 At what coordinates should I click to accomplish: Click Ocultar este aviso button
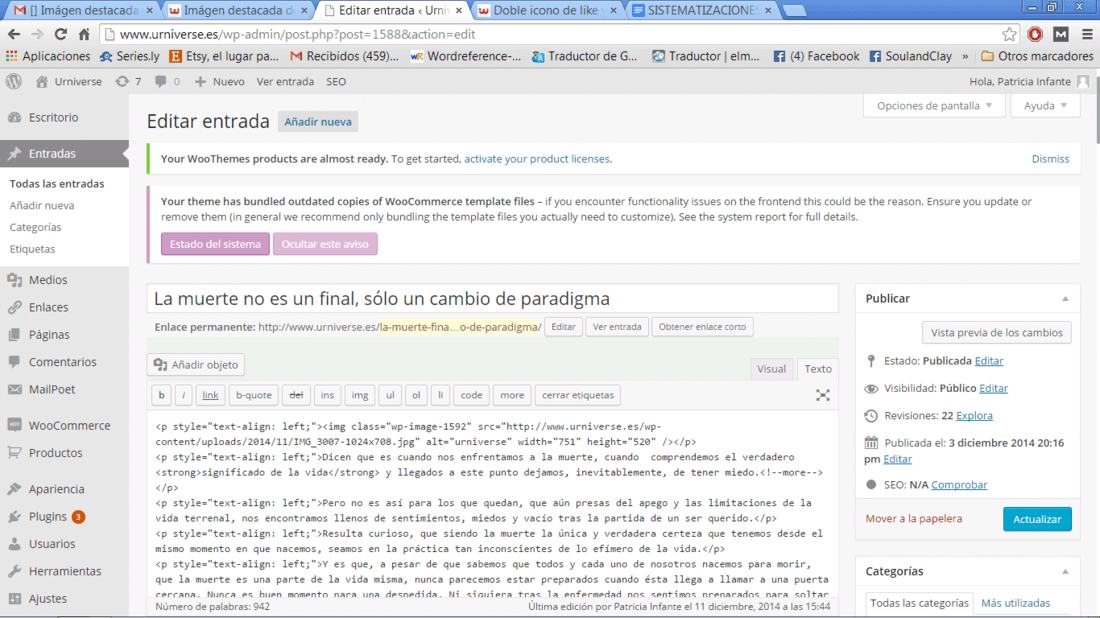(x=325, y=244)
